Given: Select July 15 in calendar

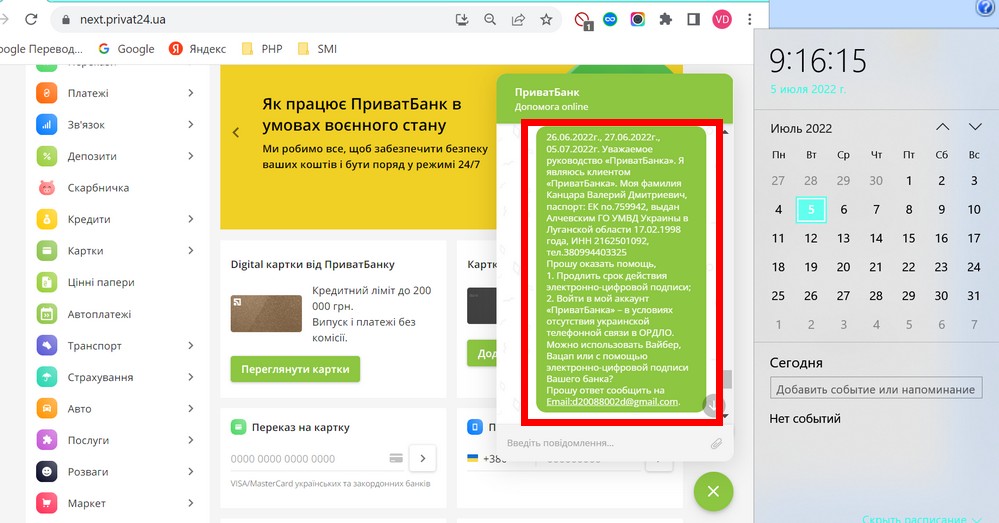Looking at the screenshot, I should [x=909, y=238].
